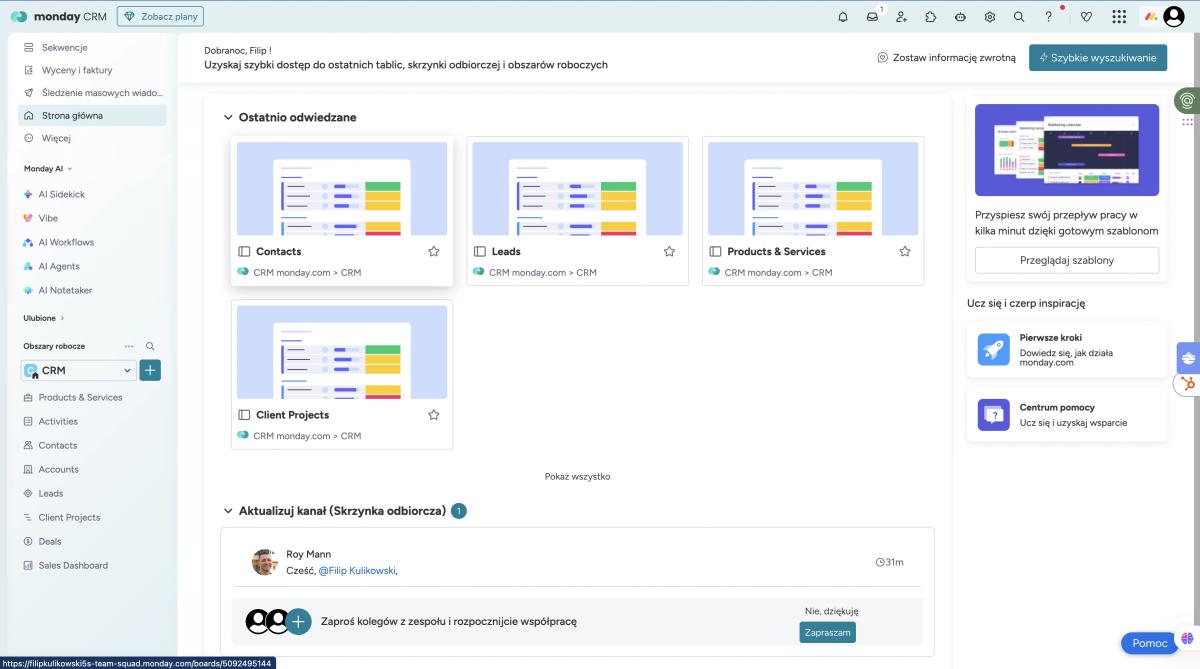Open Roy Mann's inbox update
This screenshot has height=669, width=1200.
[x=578, y=562]
